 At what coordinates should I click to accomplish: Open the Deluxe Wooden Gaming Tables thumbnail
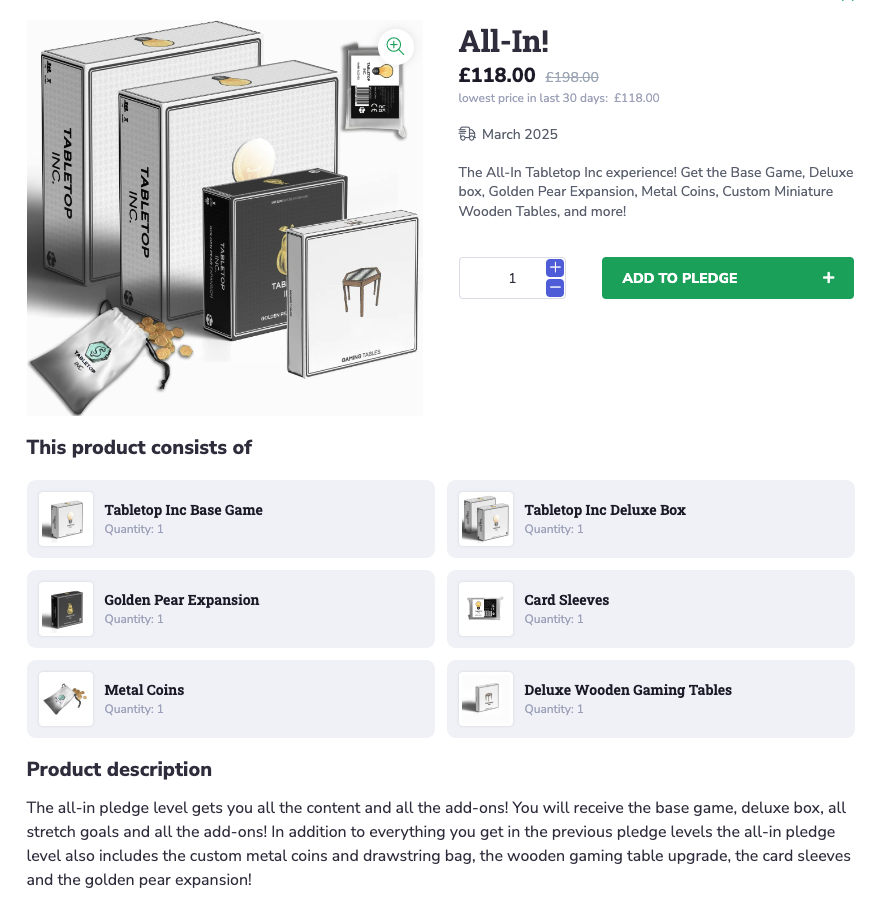(486, 699)
